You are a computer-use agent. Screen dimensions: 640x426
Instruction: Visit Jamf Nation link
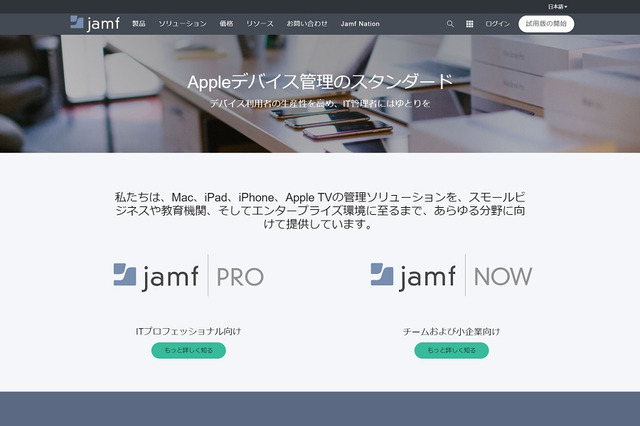(360, 24)
